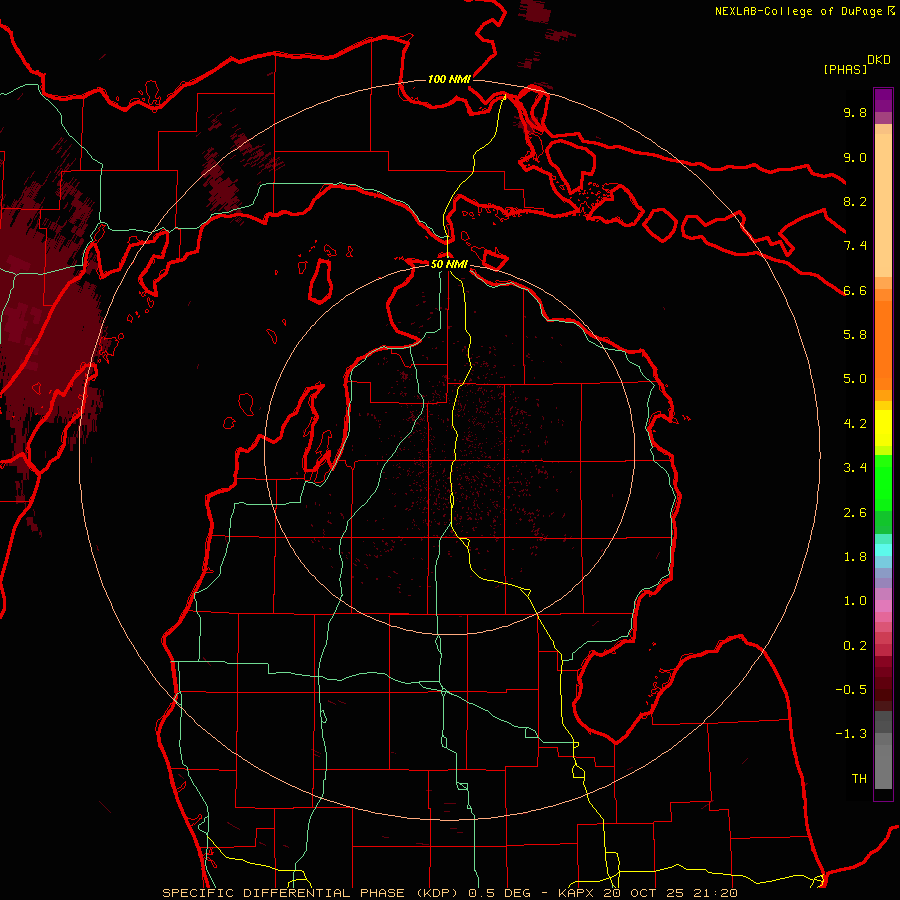The width and height of the screenshot is (900, 900).
Task: Select the 3.4 scale value
Action: point(855,468)
